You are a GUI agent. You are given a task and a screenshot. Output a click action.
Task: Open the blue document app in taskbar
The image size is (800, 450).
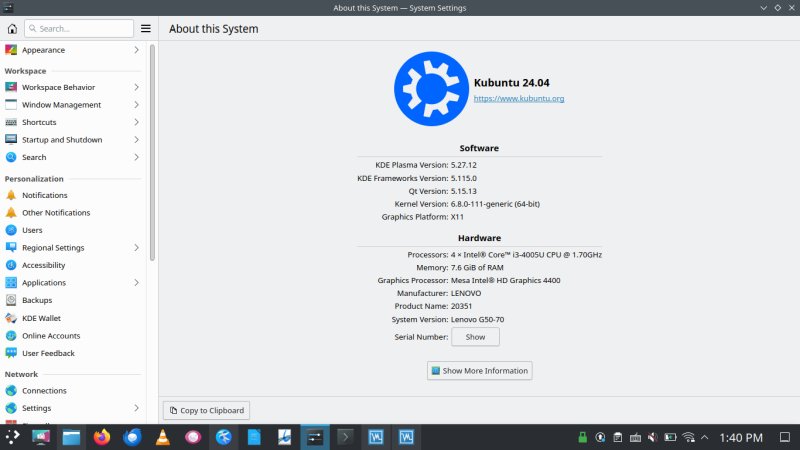click(254, 437)
